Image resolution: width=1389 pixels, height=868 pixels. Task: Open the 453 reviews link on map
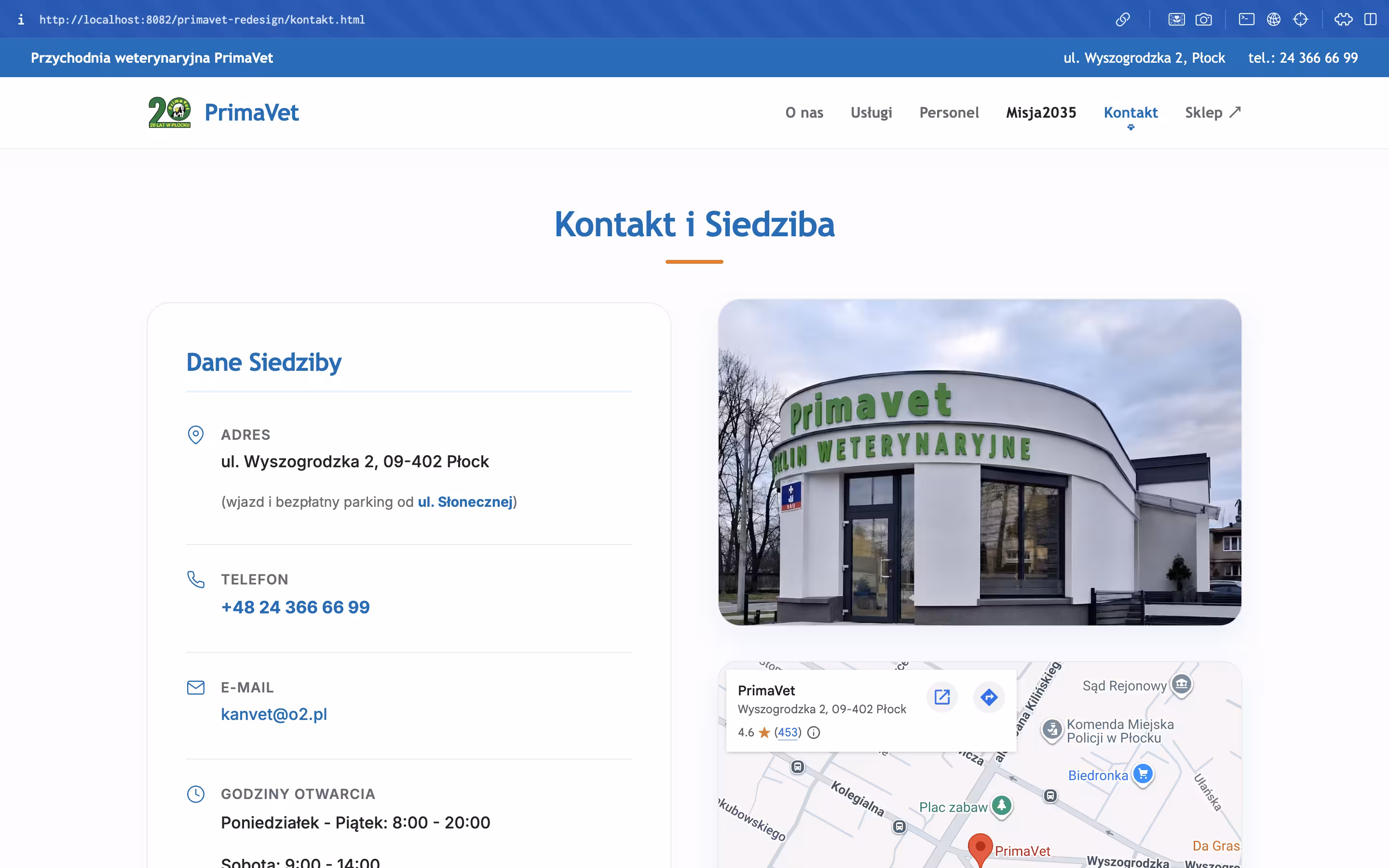point(788,732)
